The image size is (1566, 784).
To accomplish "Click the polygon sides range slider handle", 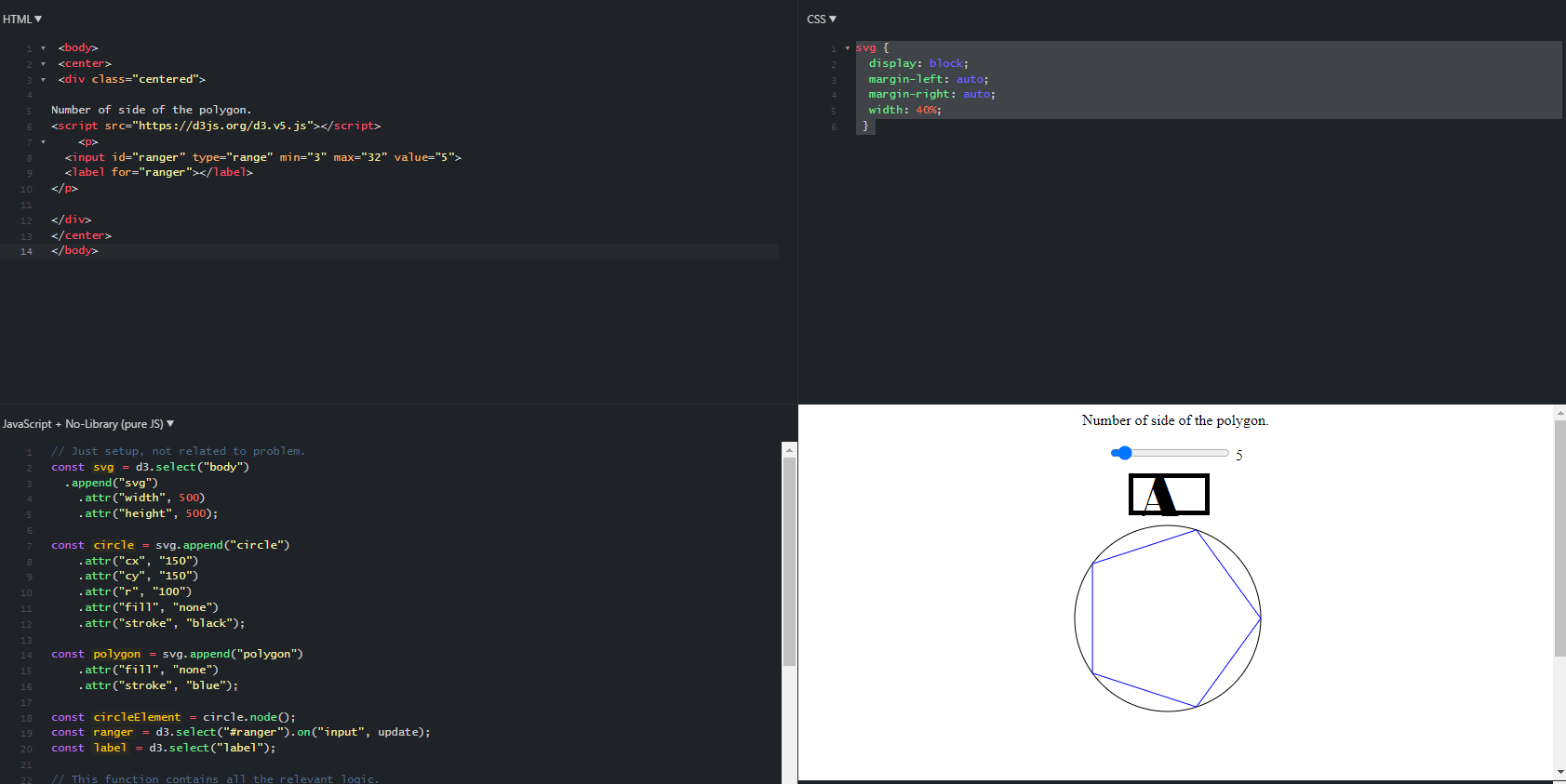I will pos(1124,453).
